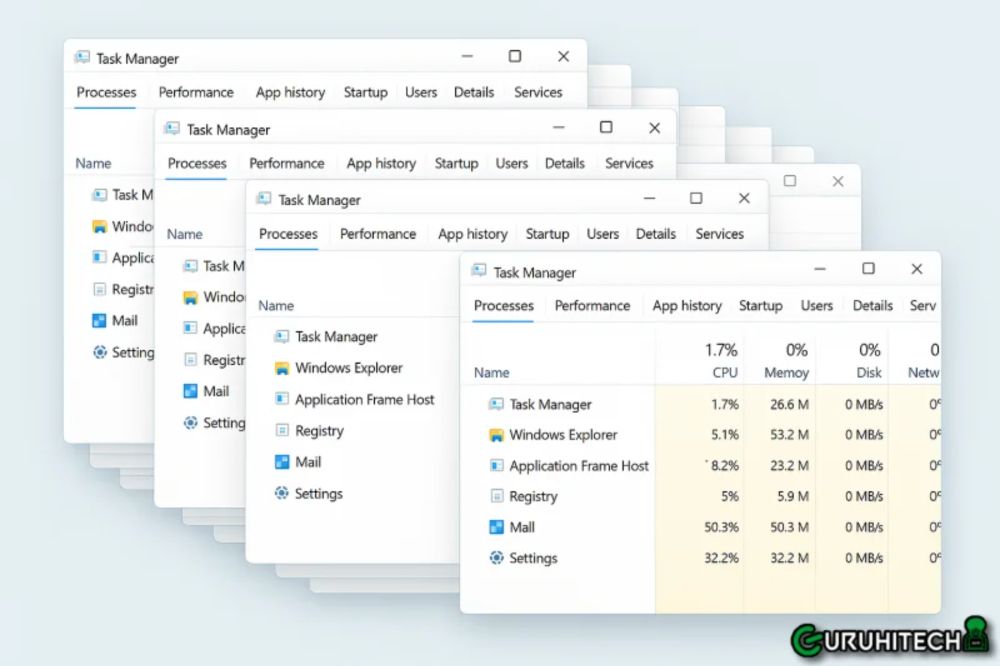The width and height of the screenshot is (1000, 666).
Task: Click the Windows Explorer folder icon in front window
Action: click(496, 435)
